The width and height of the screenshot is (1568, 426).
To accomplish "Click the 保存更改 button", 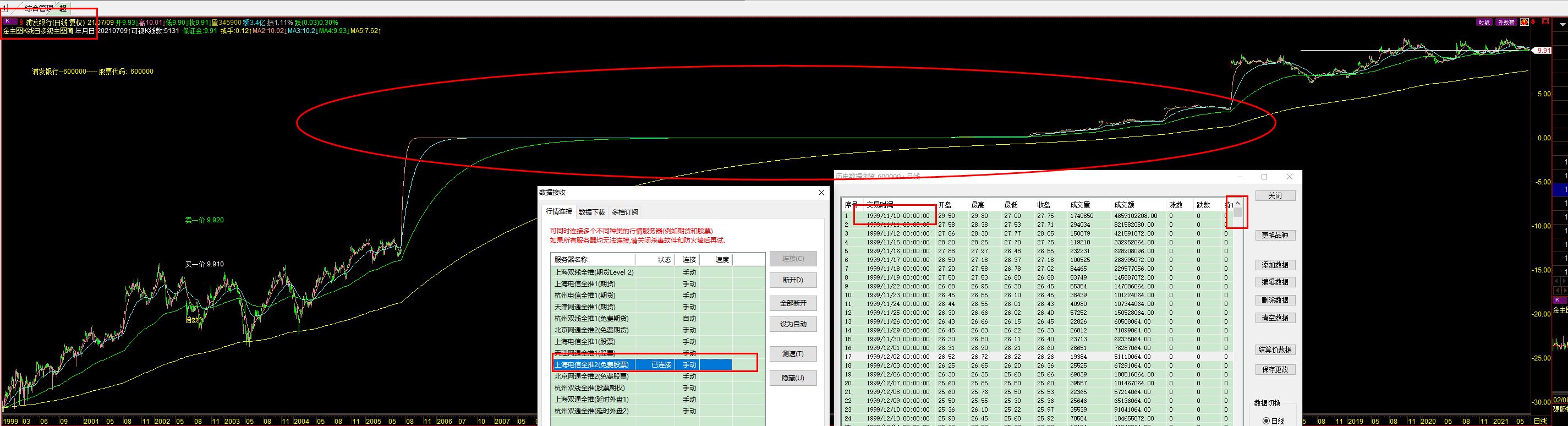I will [x=1275, y=370].
